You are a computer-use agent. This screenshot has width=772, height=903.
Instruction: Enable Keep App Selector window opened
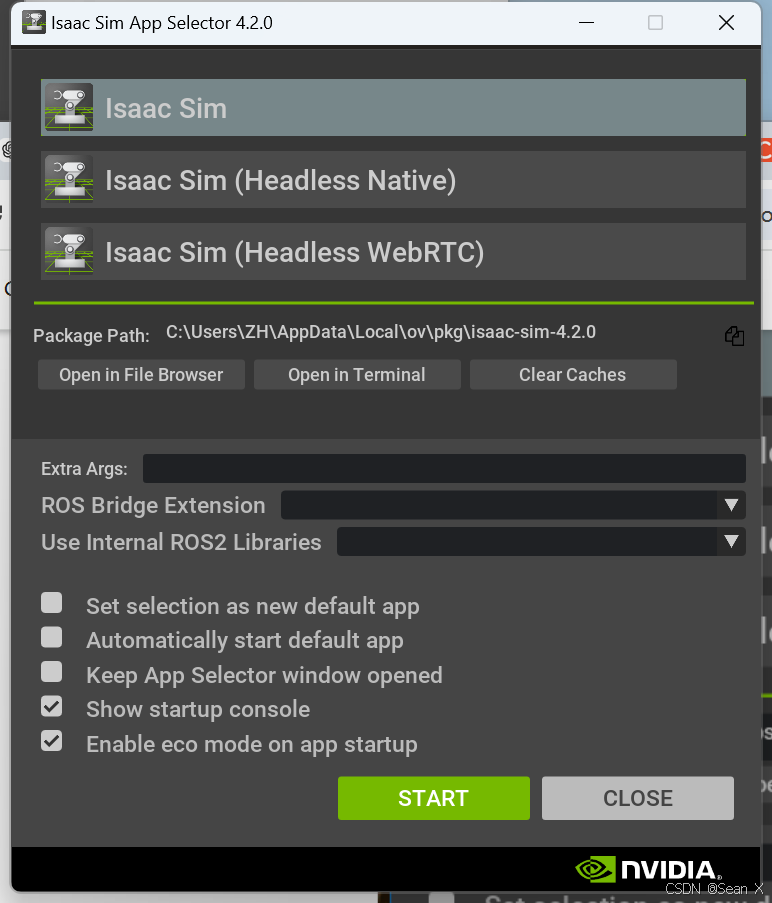[52, 672]
